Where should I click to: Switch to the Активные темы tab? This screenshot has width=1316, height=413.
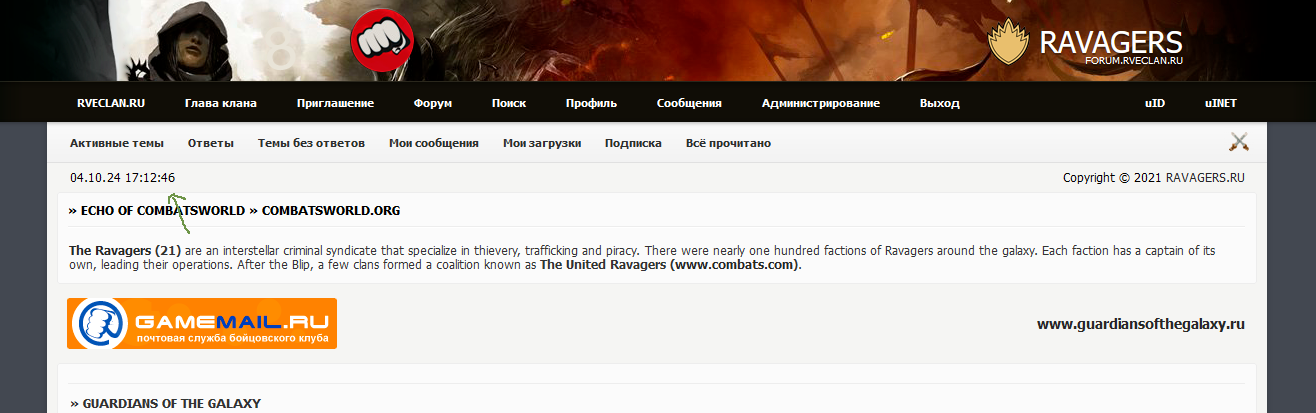[117, 143]
